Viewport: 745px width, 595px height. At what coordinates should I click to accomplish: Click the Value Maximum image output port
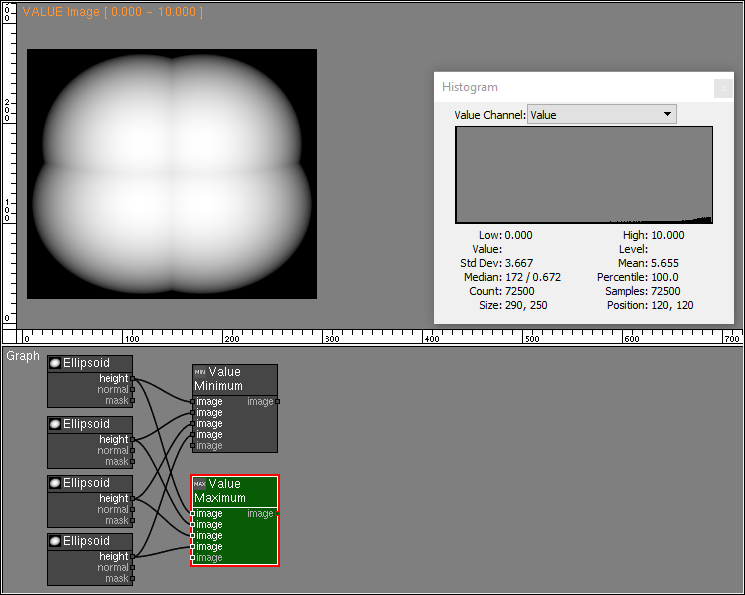pyautogui.click(x=278, y=514)
